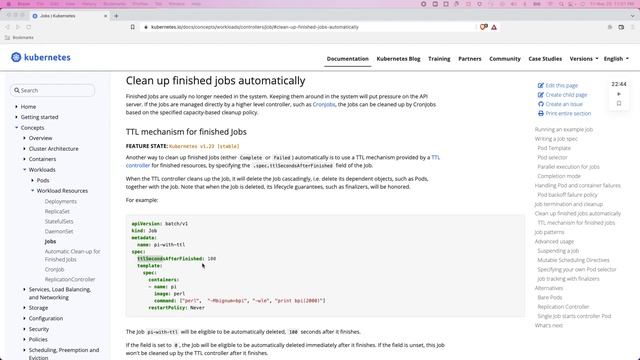
Task: Open Automatic Clean-up for Finished Jobs
Action: (x=72, y=256)
